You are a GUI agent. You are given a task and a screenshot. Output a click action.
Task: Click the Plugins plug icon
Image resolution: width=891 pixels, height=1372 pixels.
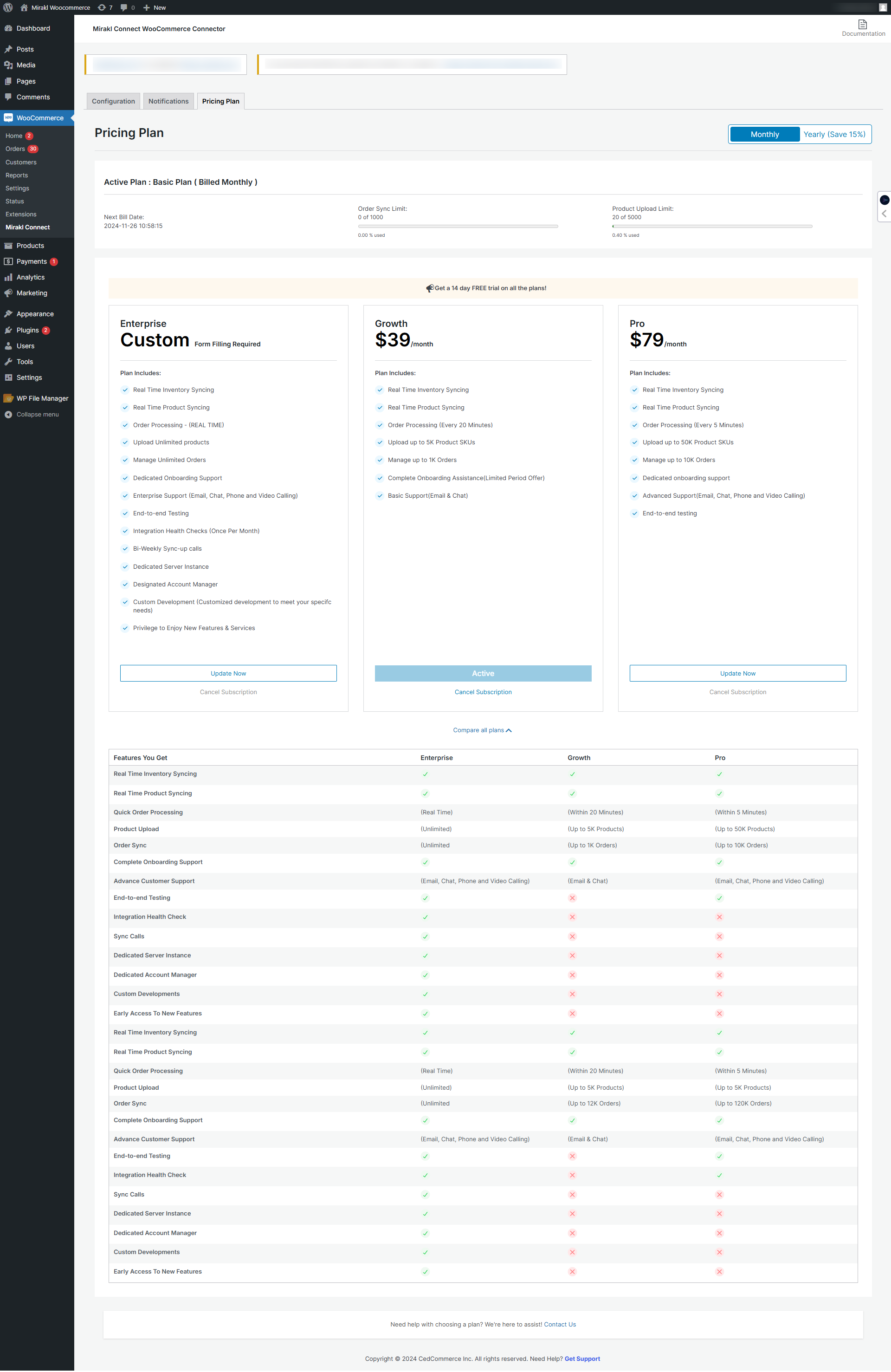point(8,330)
